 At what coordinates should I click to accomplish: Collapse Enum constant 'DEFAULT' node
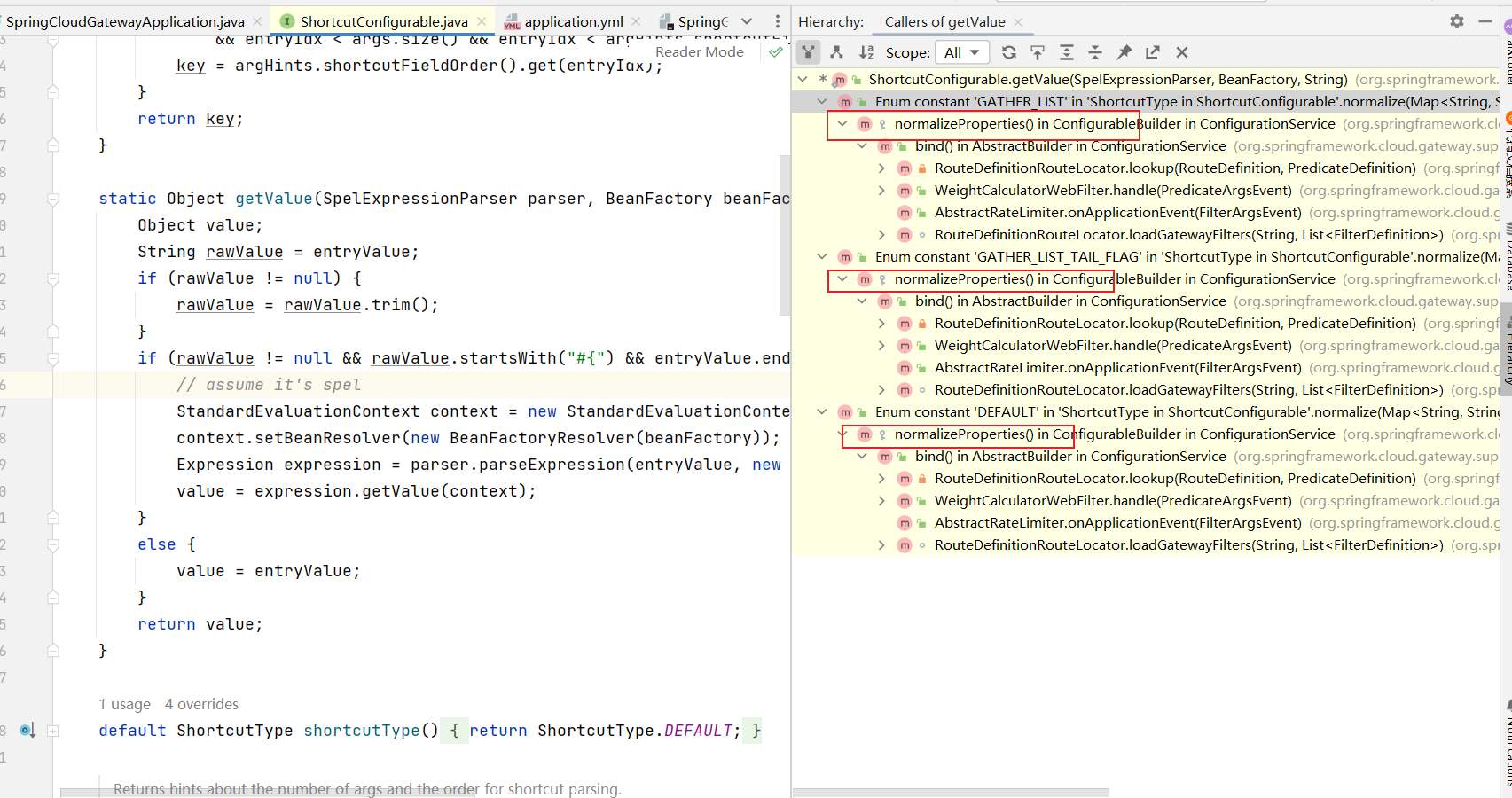coord(822,412)
